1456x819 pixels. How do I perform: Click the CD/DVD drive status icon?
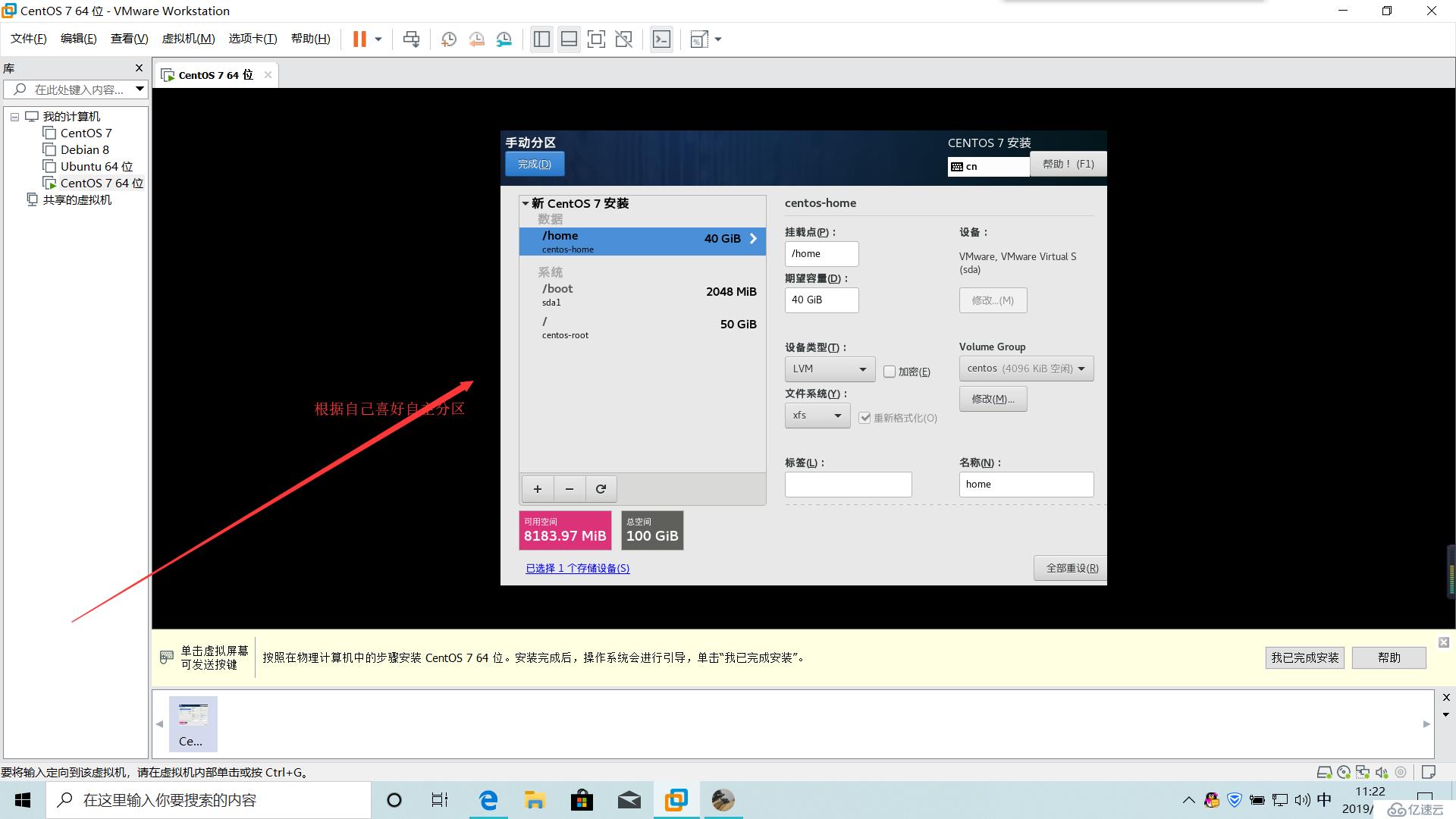pos(1343,773)
